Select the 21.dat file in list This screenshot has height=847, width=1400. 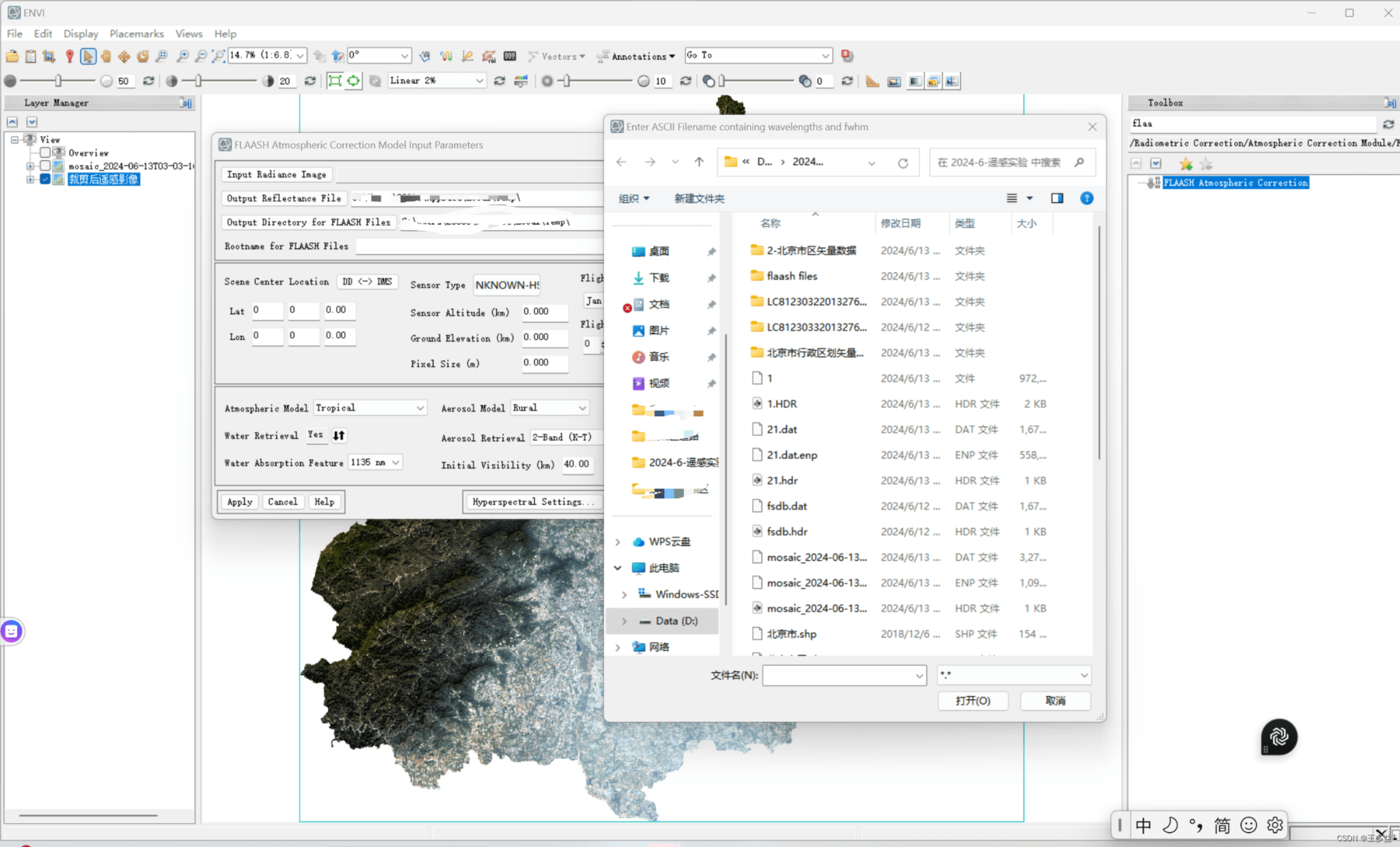click(x=781, y=429)
